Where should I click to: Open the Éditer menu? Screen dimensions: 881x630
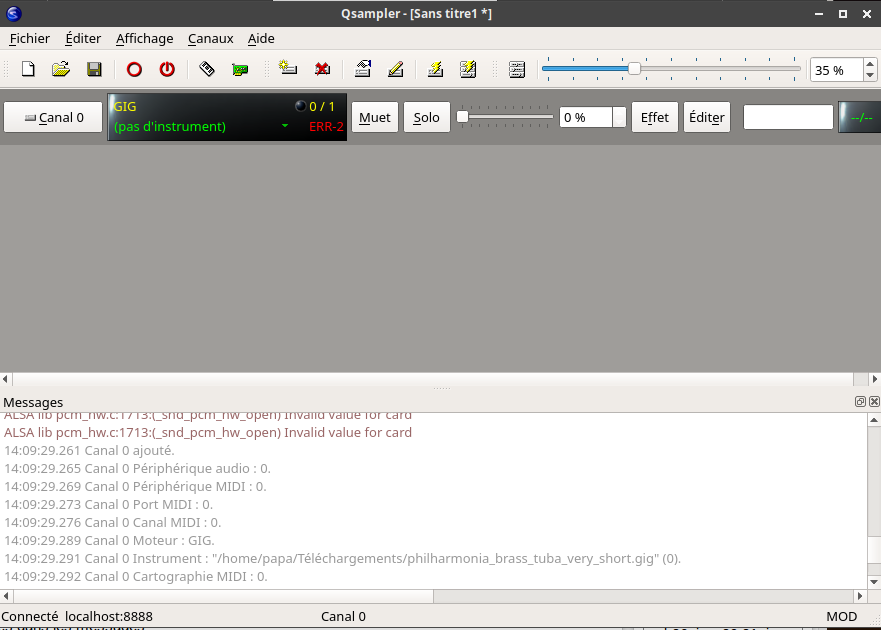[x=83, y=38]
